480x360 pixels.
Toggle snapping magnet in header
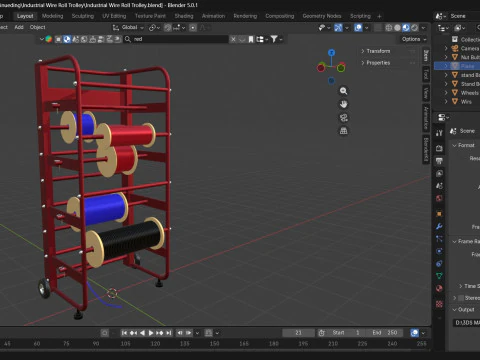pos(168,28)
